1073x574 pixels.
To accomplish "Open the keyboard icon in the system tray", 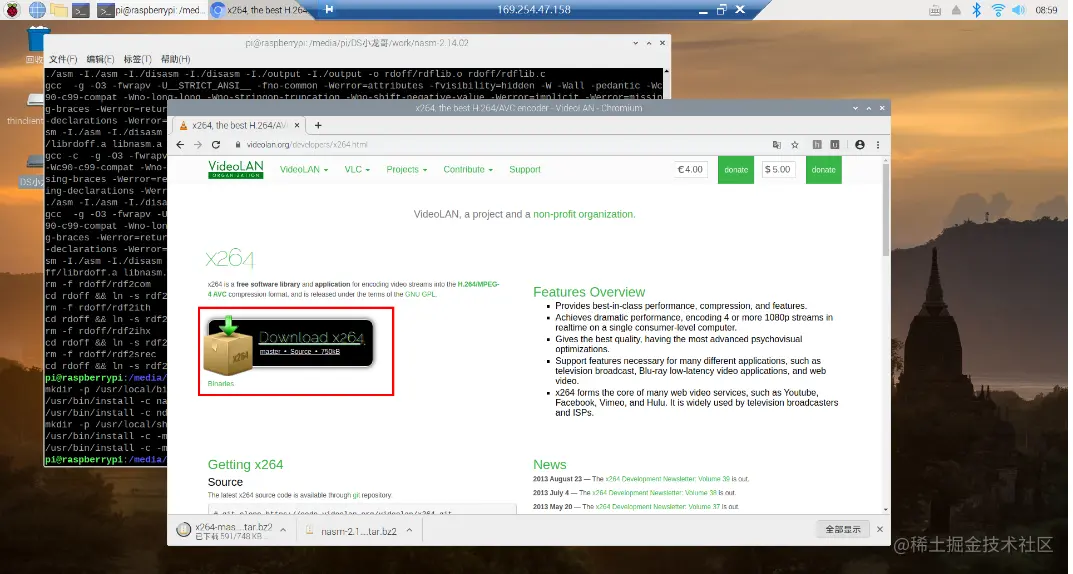I will [935, 10].
